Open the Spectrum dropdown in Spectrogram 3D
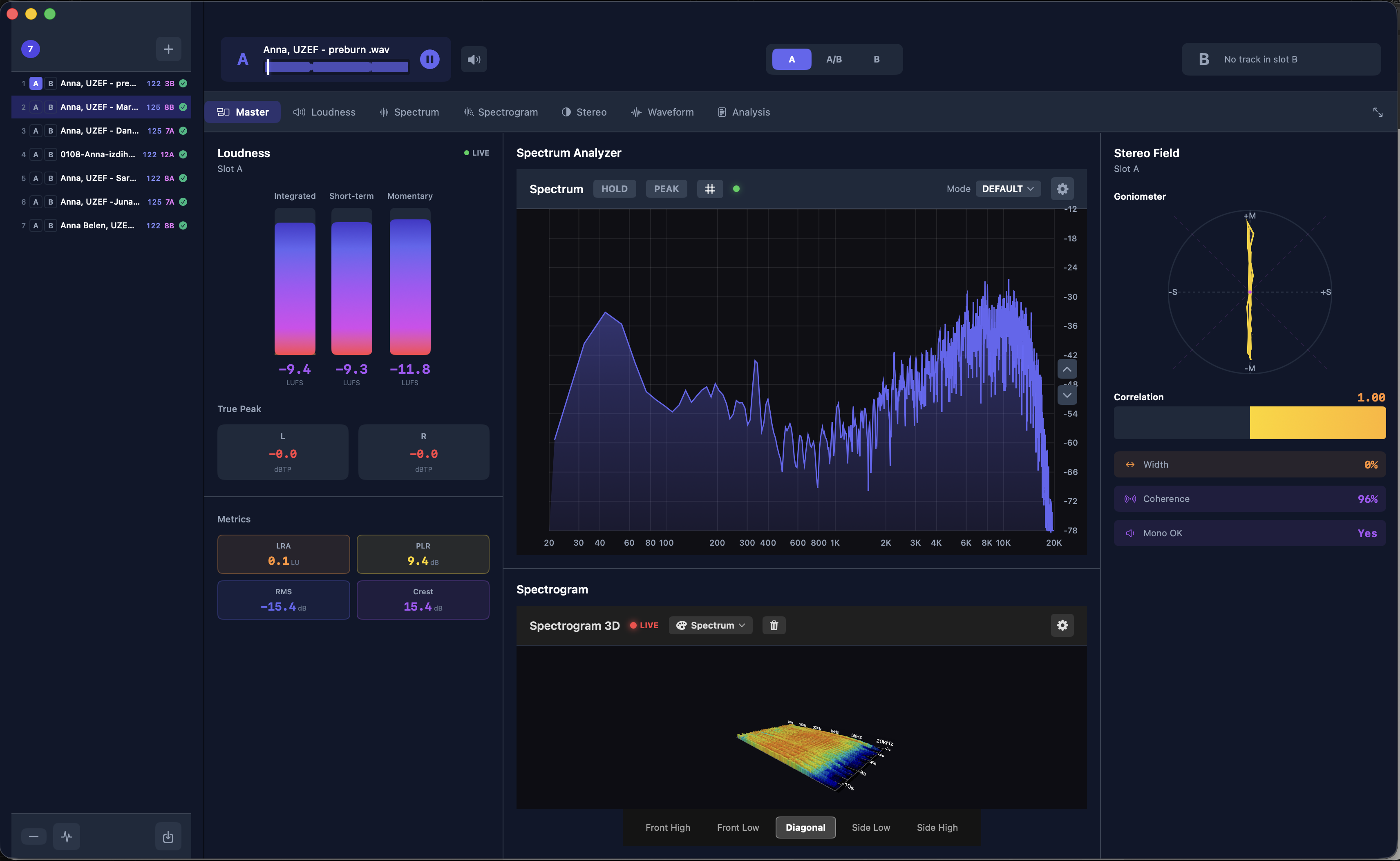Image resolution: width=1400 pixels, height=861 pixels. pos(710,625)
